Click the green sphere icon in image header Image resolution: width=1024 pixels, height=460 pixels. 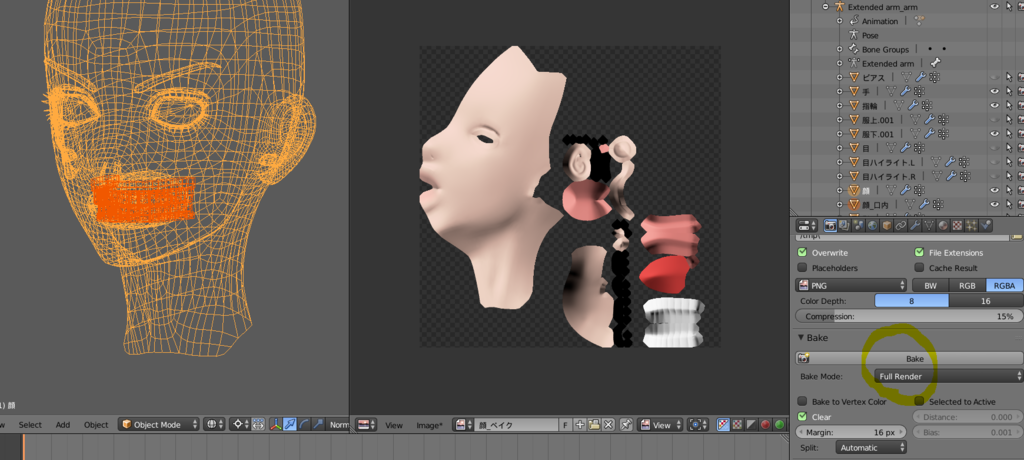779,425
